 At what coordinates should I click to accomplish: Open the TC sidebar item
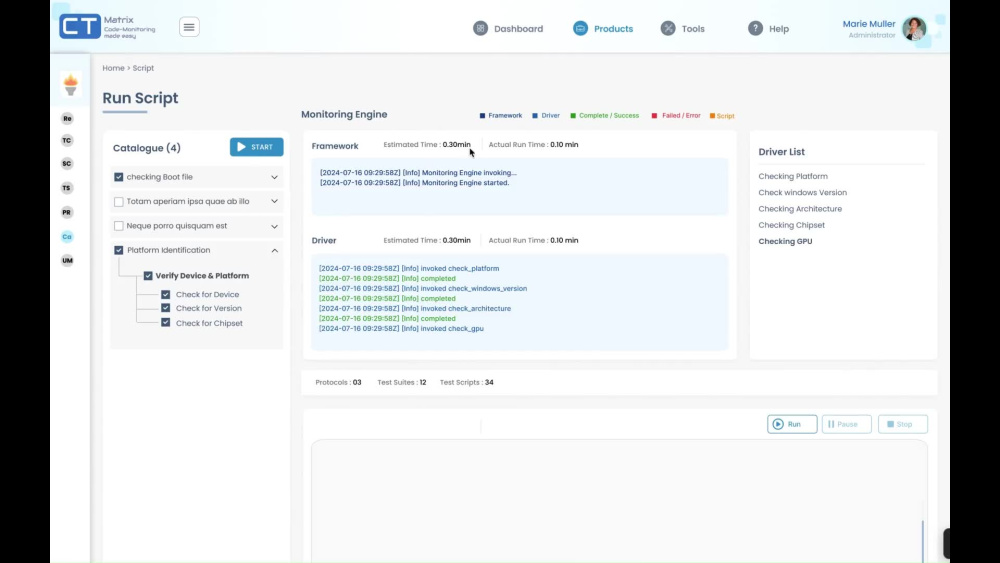[67, 140]
